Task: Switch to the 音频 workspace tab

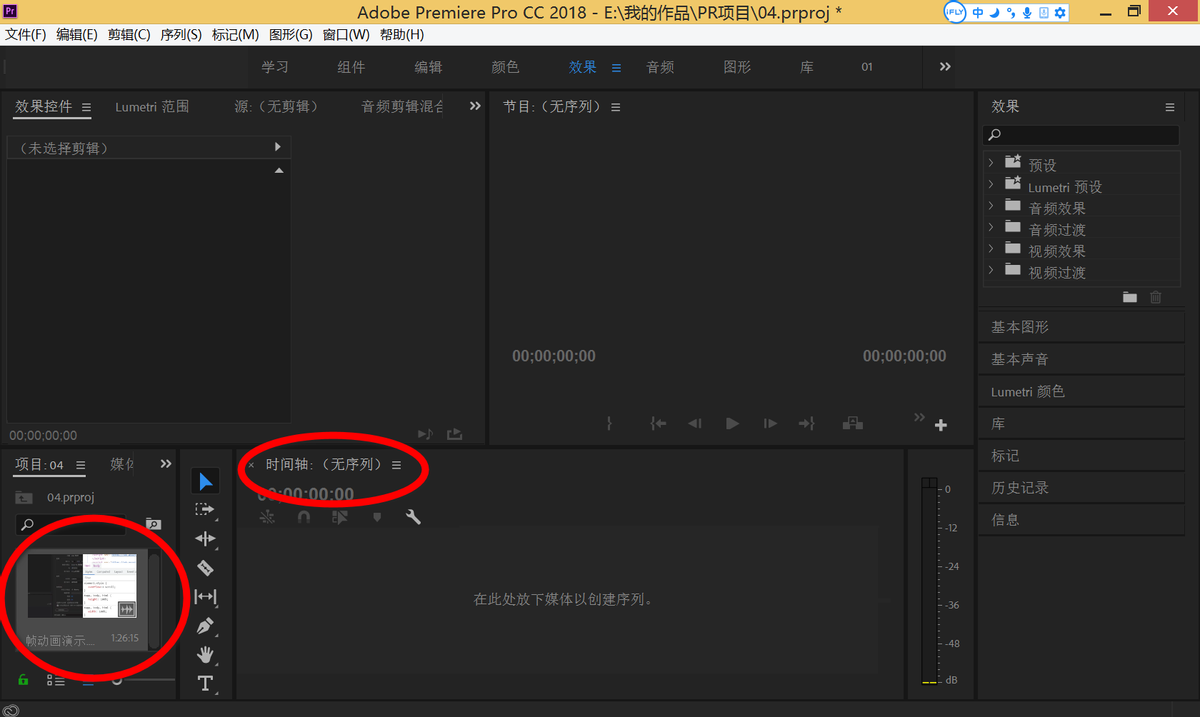Action: tap(660, 67)
